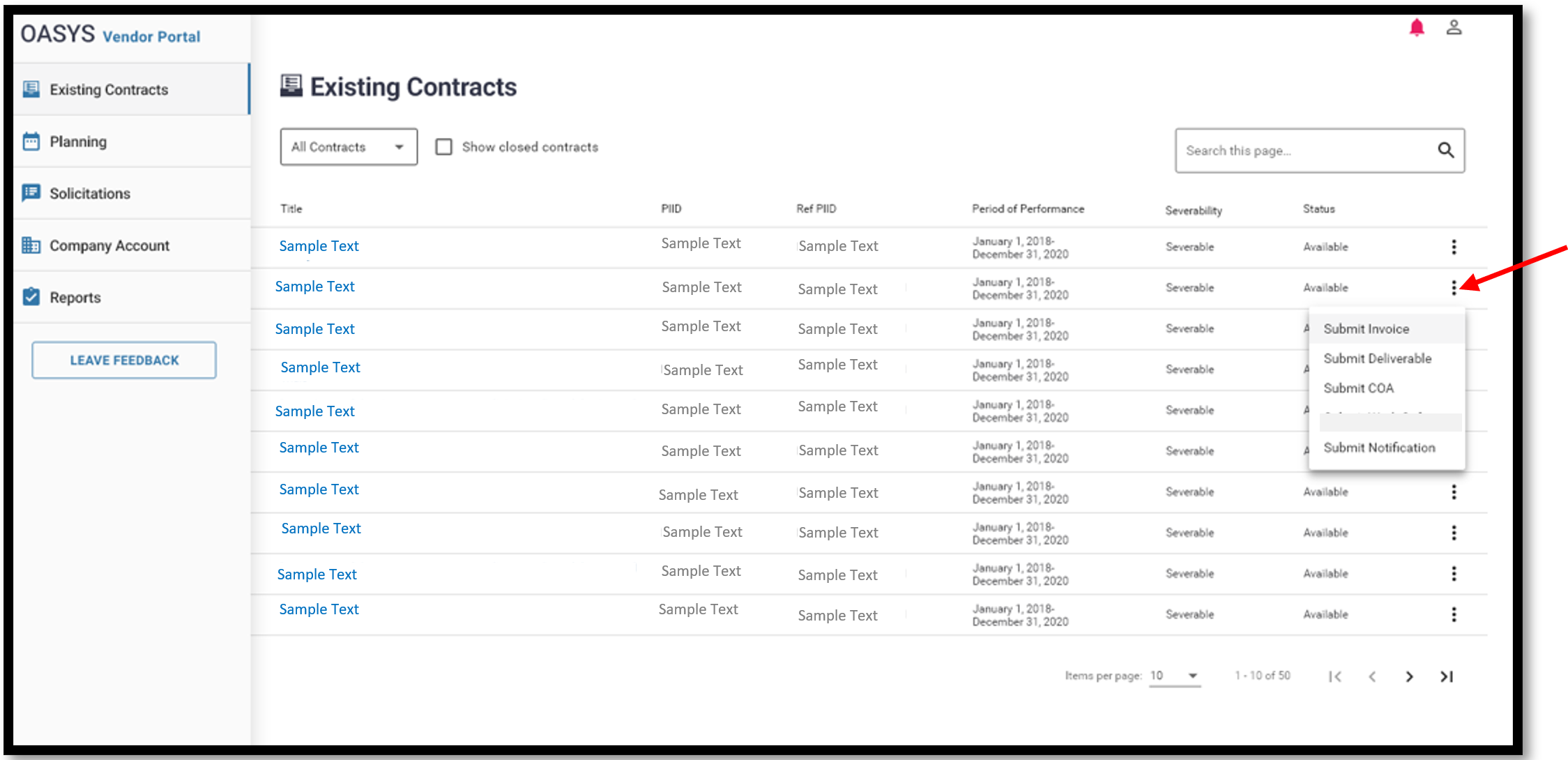This screenshot has width=1568, height=760.
Task: Expand the All Contracts dropdown
Action: pyautogui.click(x=349, y=147)
